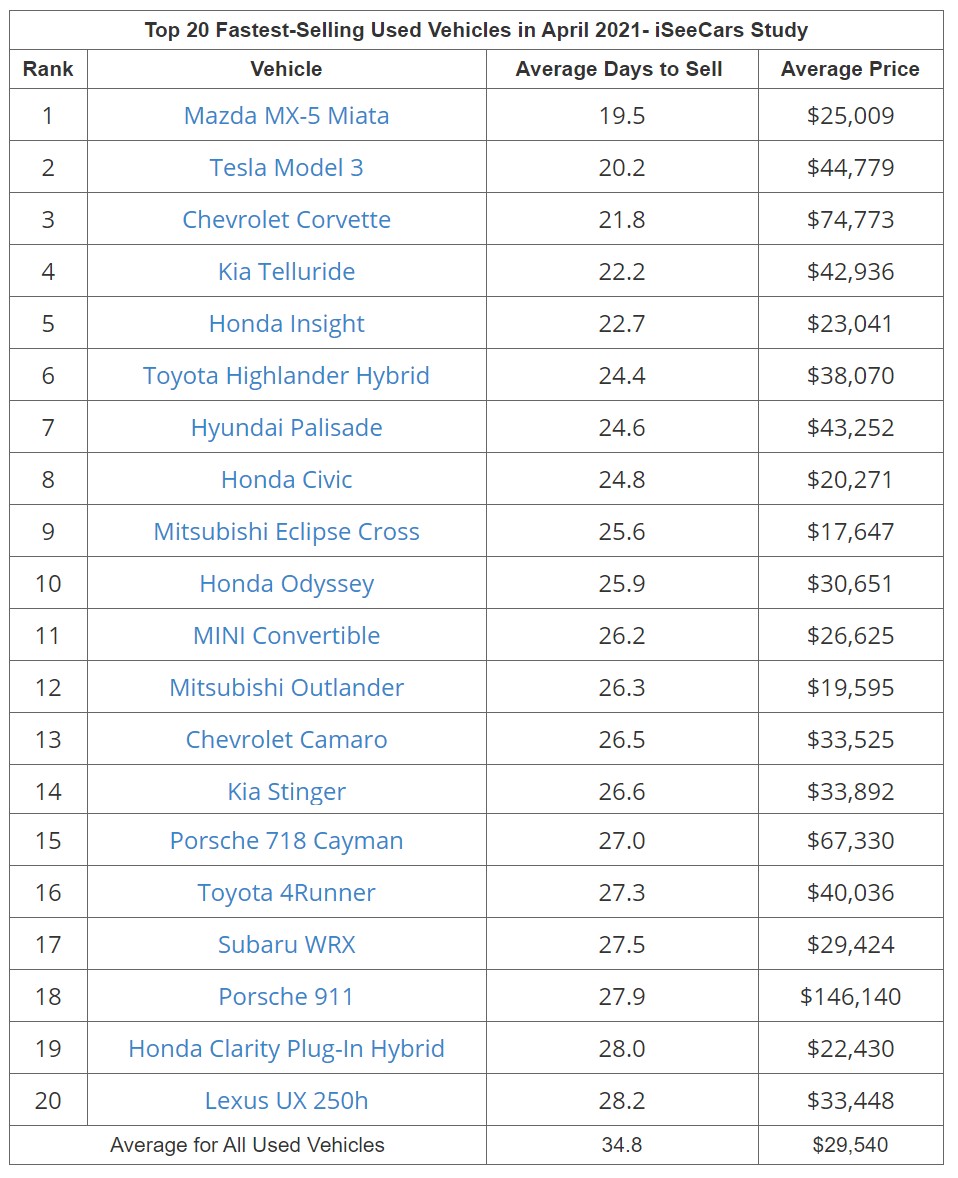
Task: Select the Kia Telluride link
Action: click(x=286, y=272)
